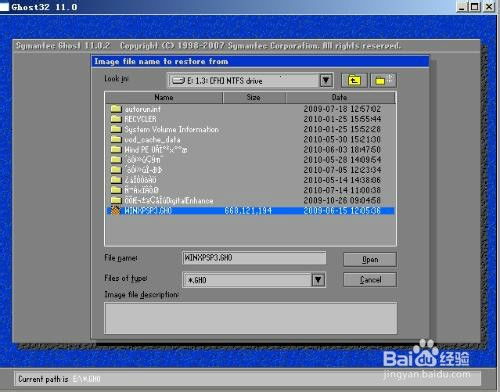Screen dimensions: 500x392
Task: Click the Image file description text area
Action: 251,318
